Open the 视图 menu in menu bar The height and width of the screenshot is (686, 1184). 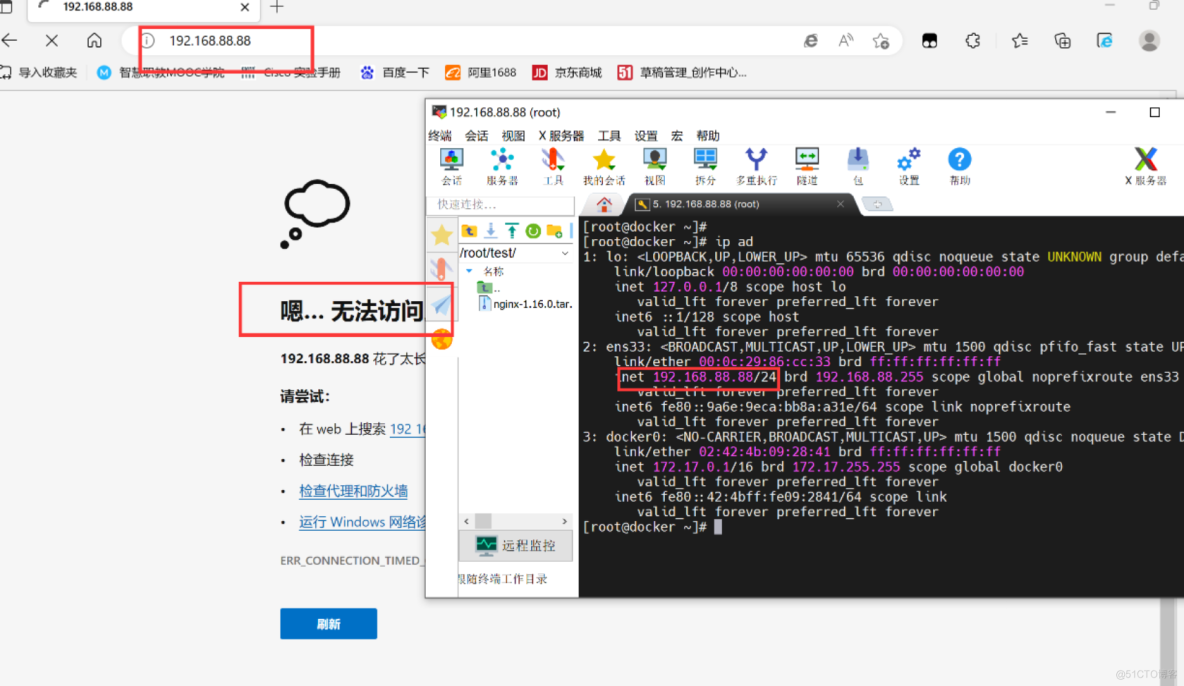click(513, 136)
